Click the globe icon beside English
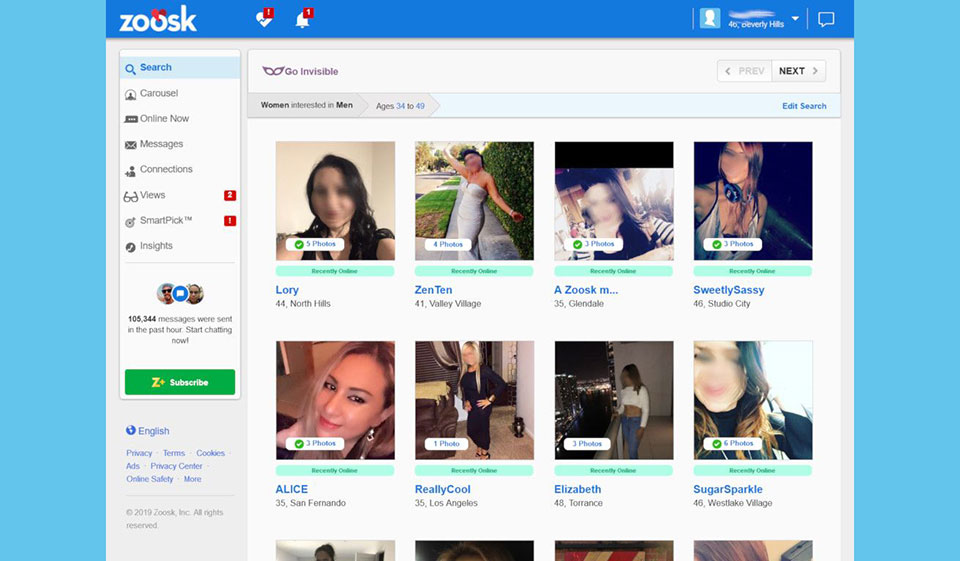The width and height of the screenshot is (960, 561). (131, 431)
